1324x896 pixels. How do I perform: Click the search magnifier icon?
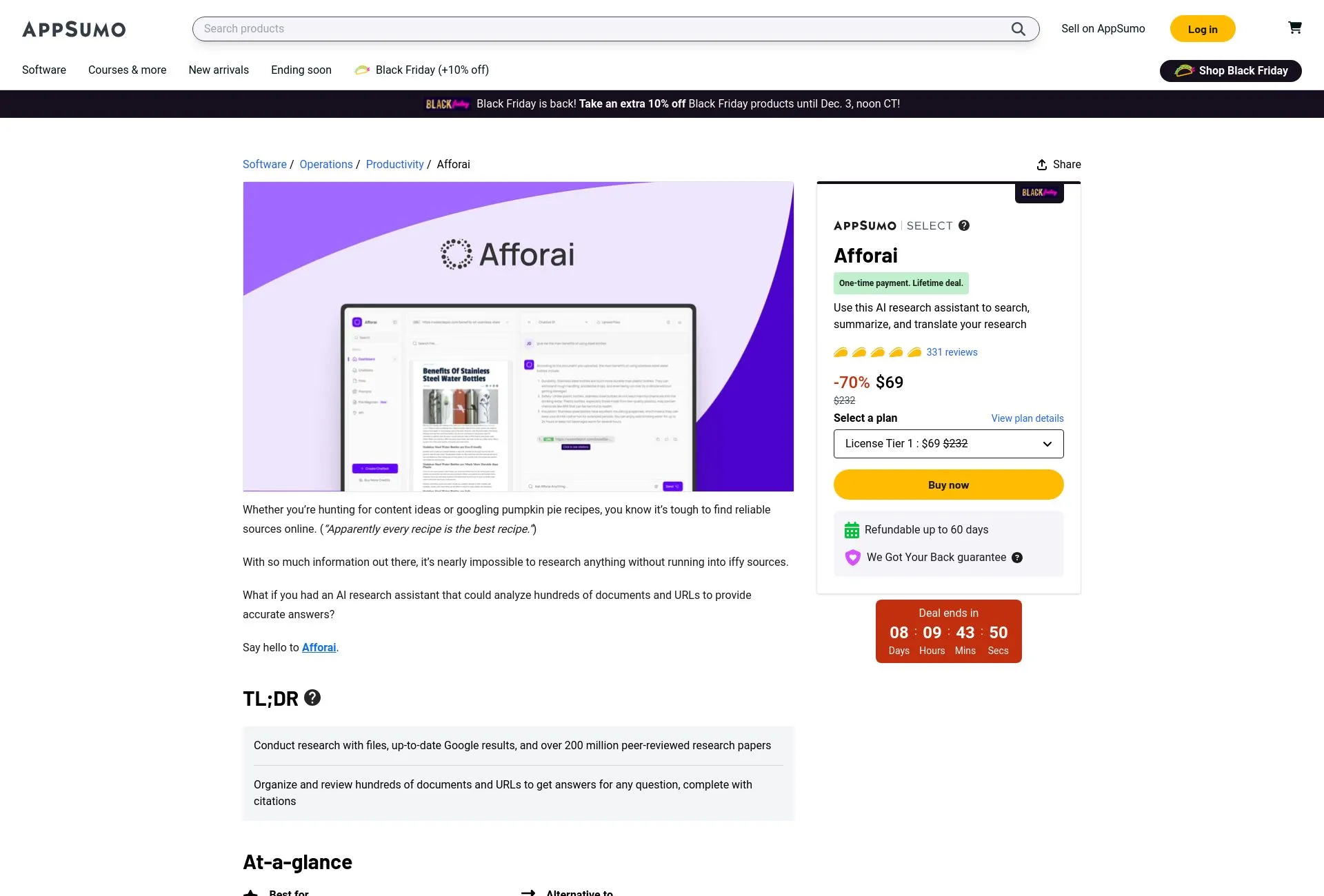click(x=1018, y=29)
